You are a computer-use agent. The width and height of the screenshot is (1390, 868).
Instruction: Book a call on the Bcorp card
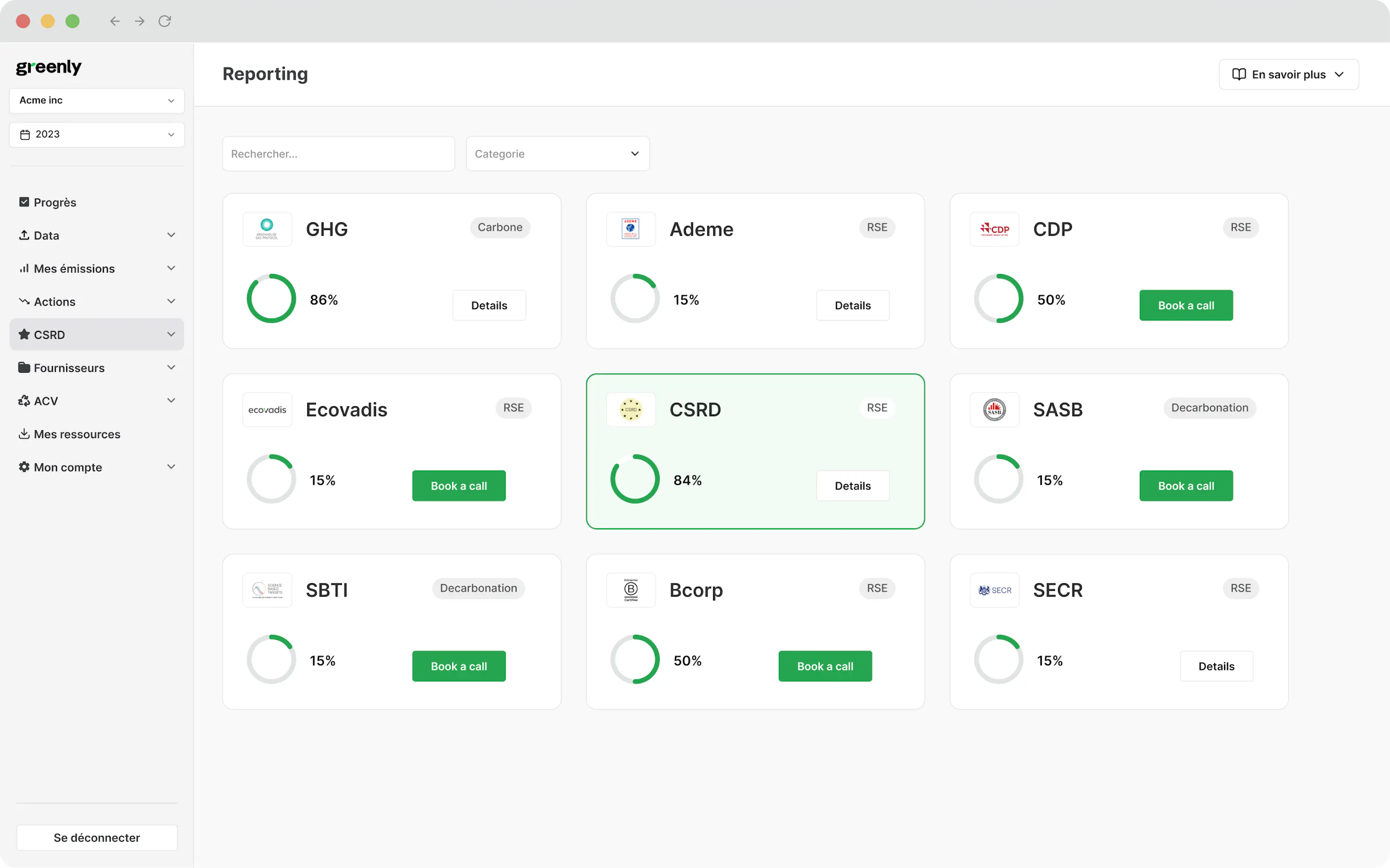point(825,666)
